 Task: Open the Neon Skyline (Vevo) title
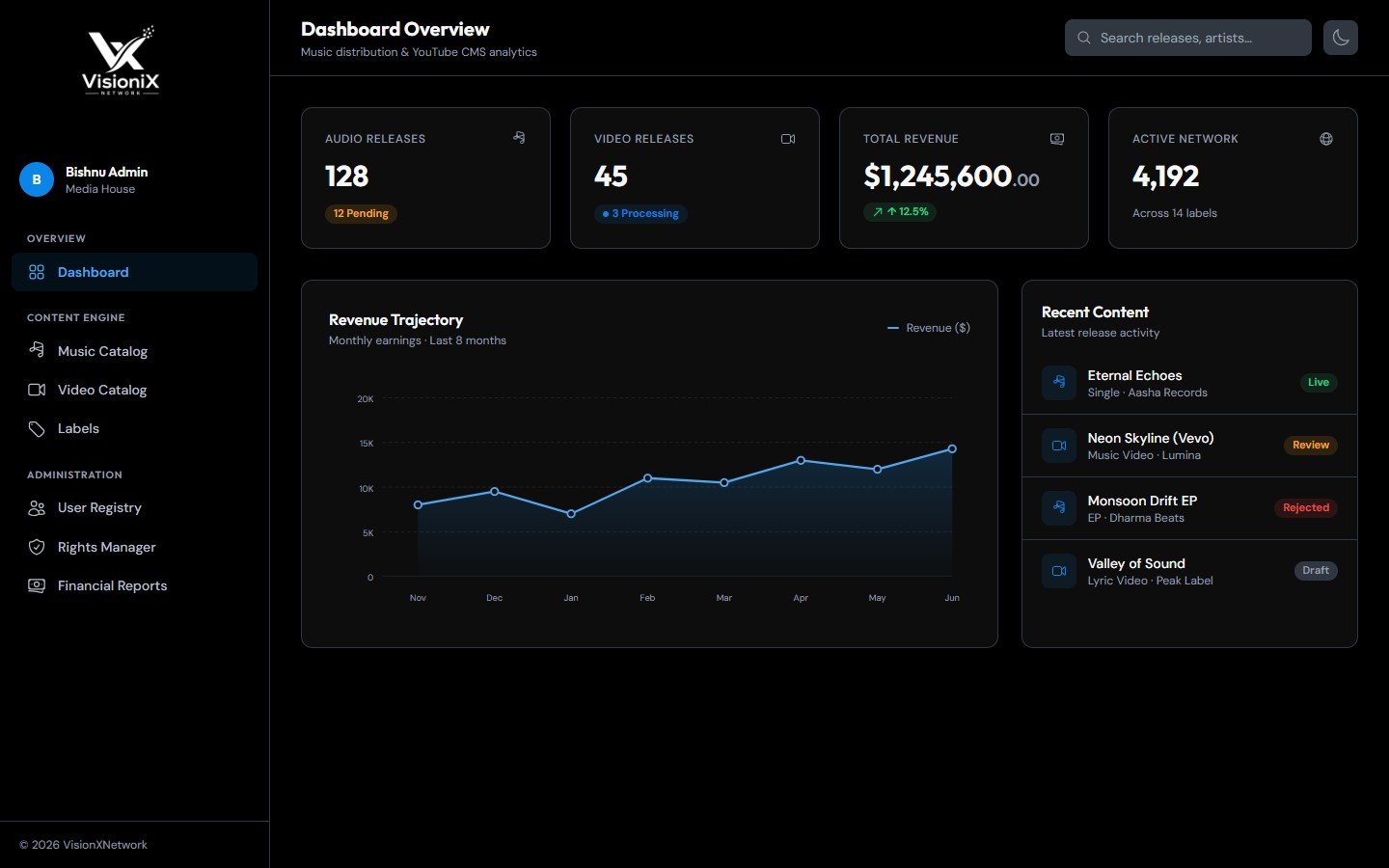(1151, 438)
